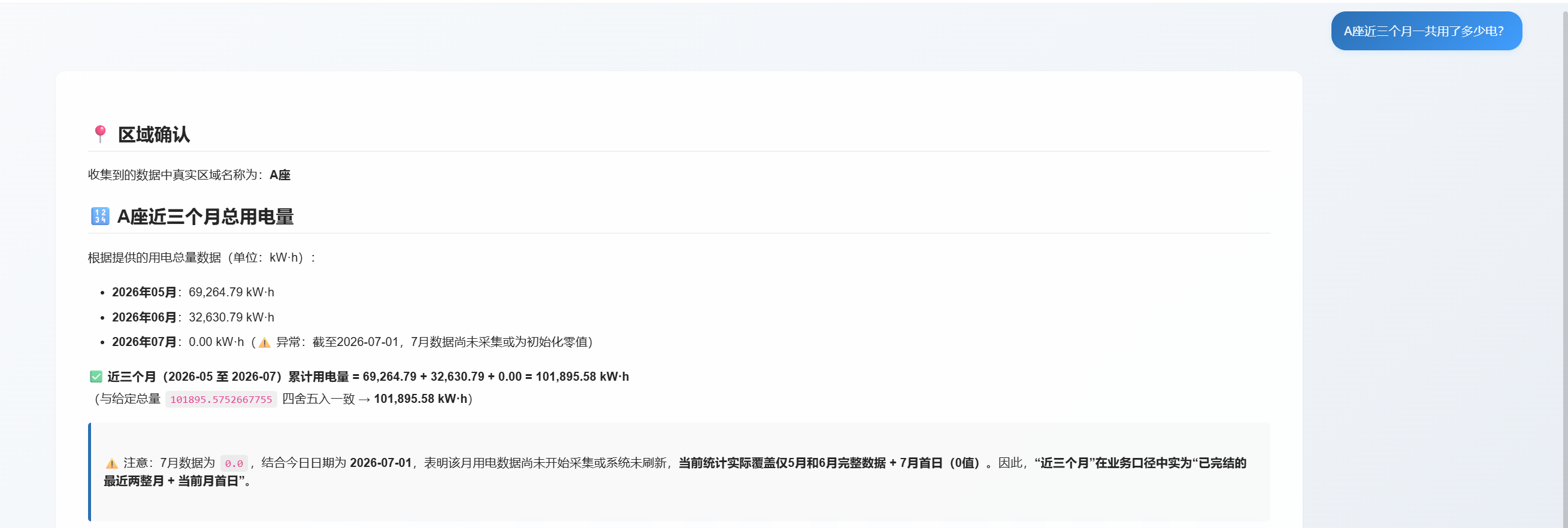Viewport: 1568px width, 528px height.
Task: Click the A座近三个月总用电量 heading
Action: 205,217
